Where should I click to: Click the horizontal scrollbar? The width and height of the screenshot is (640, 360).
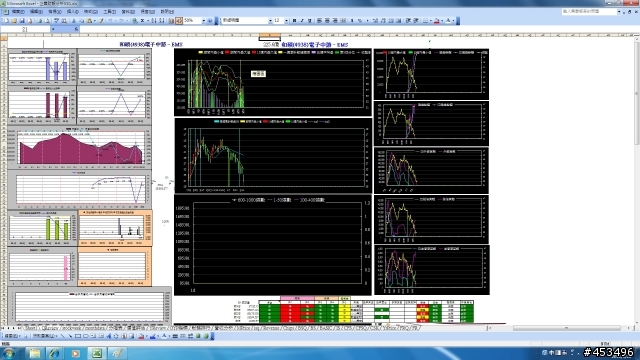pos(567,328)
